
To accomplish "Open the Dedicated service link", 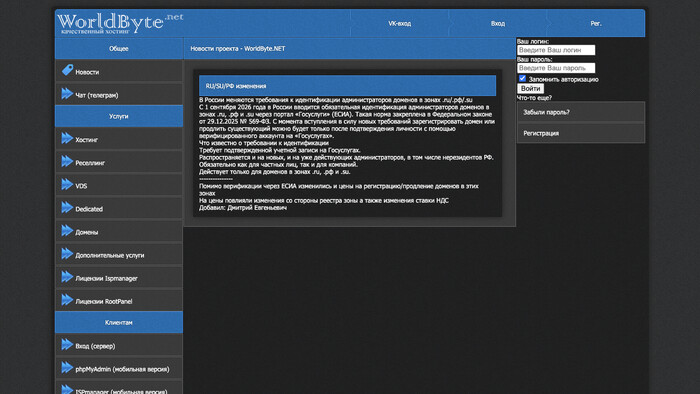I will point(119,209).
